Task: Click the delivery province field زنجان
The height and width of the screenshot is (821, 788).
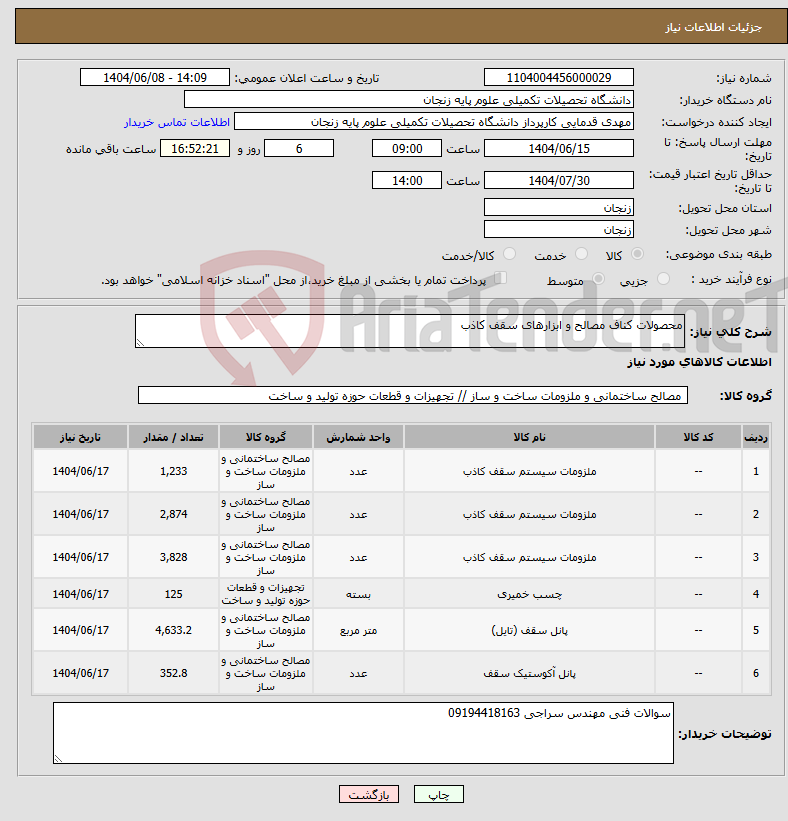Action: click(559, 207)
